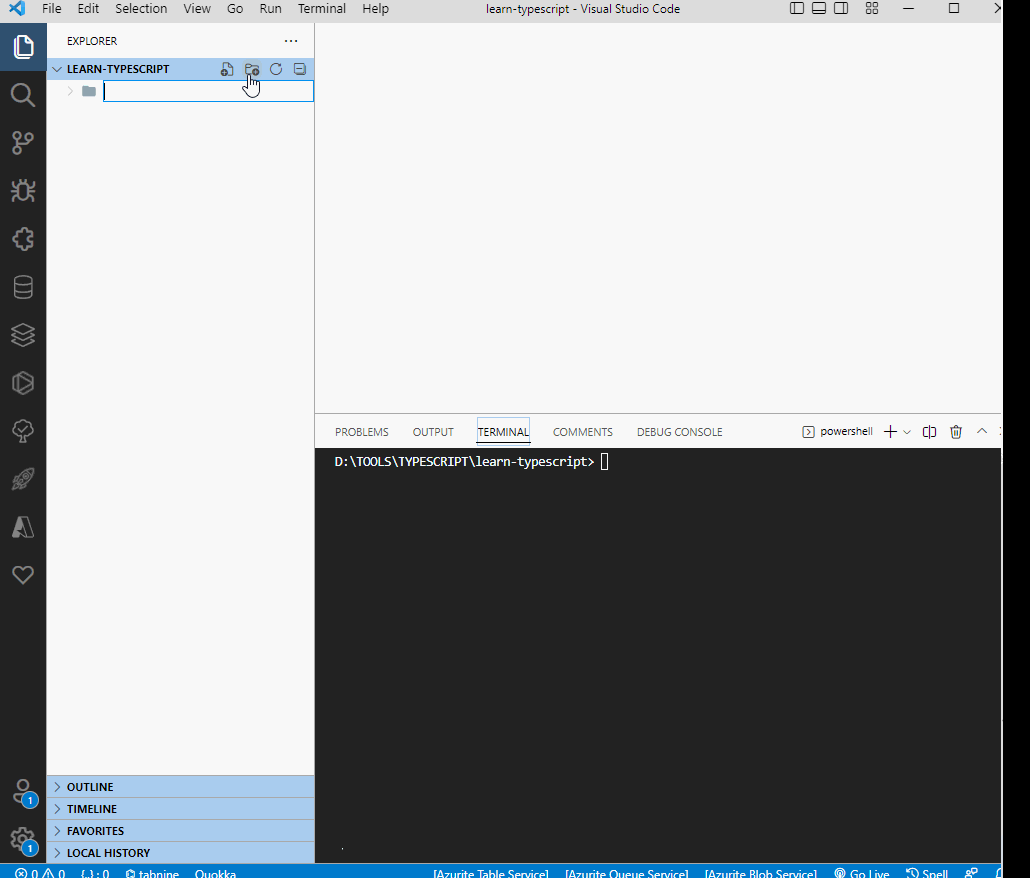Click the Spell status bar item
Viewport: 1030px width, 878px height.
pyautogui.click(x=927, y=873)
